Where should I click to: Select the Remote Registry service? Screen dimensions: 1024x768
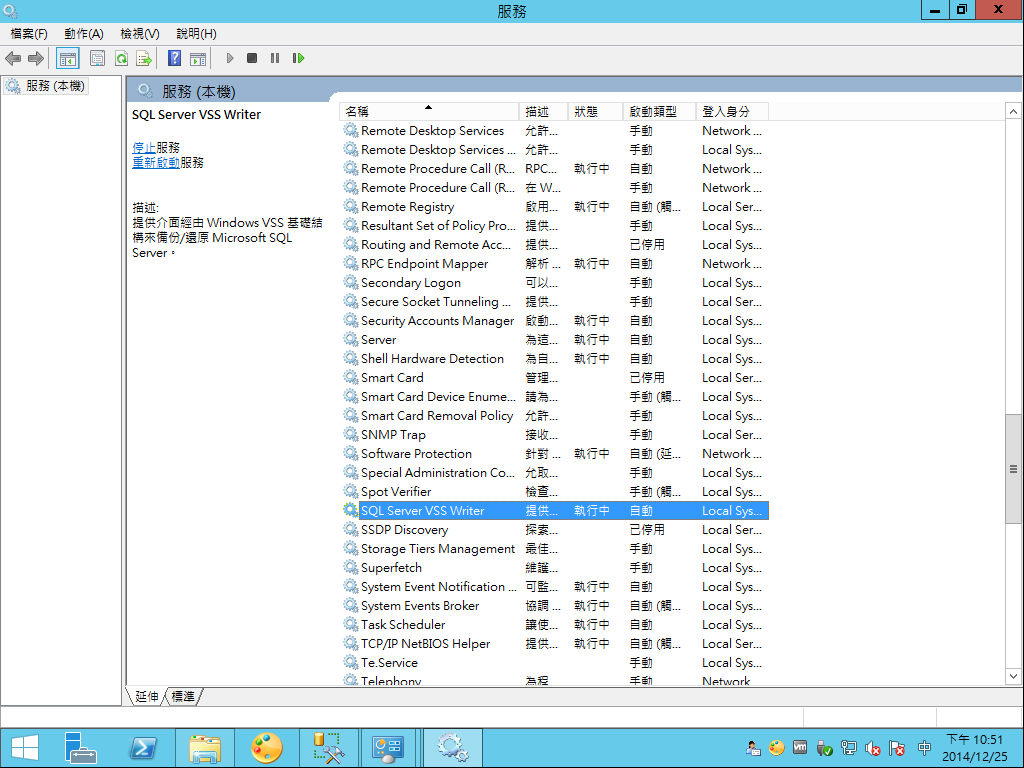pos(556,206)
